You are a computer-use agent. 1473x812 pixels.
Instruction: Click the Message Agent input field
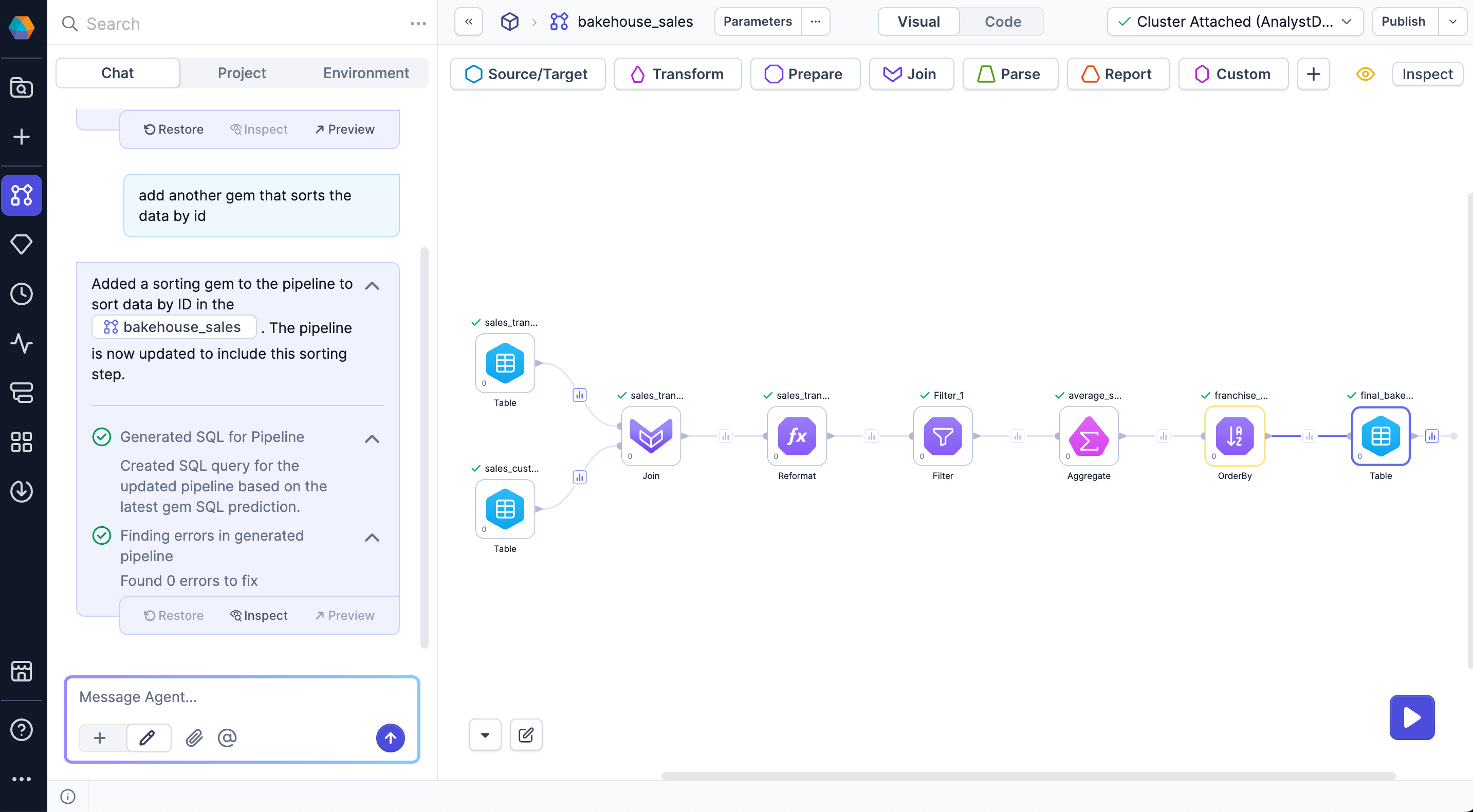(x=240, y=696)
